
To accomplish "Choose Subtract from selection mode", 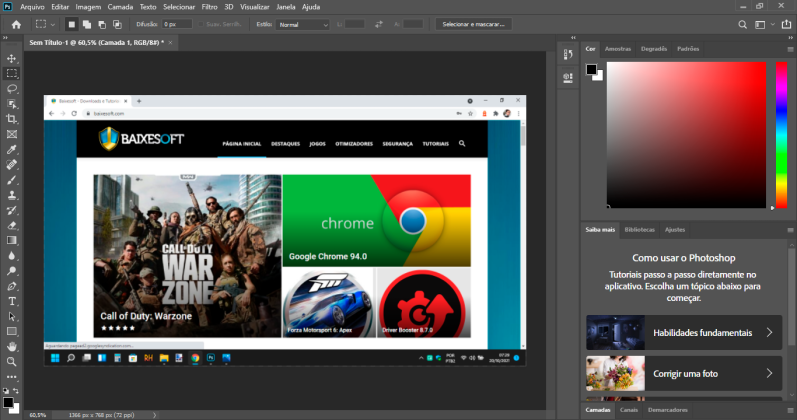I will click(x=102, y=24).
